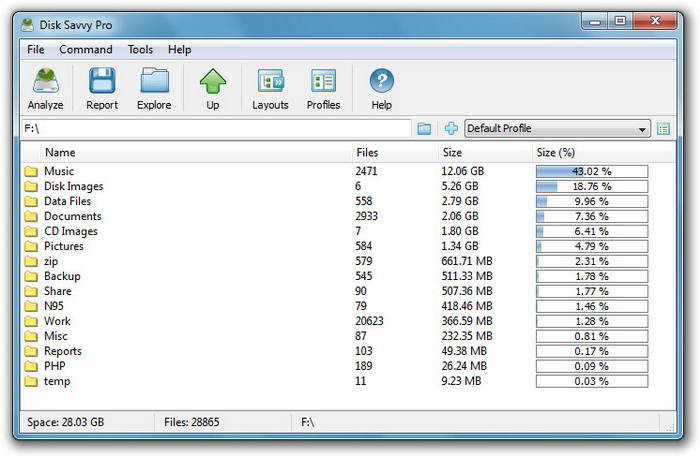Select the Reports folder name
Viewport: 700px width, 458px height.
[63, 351]
